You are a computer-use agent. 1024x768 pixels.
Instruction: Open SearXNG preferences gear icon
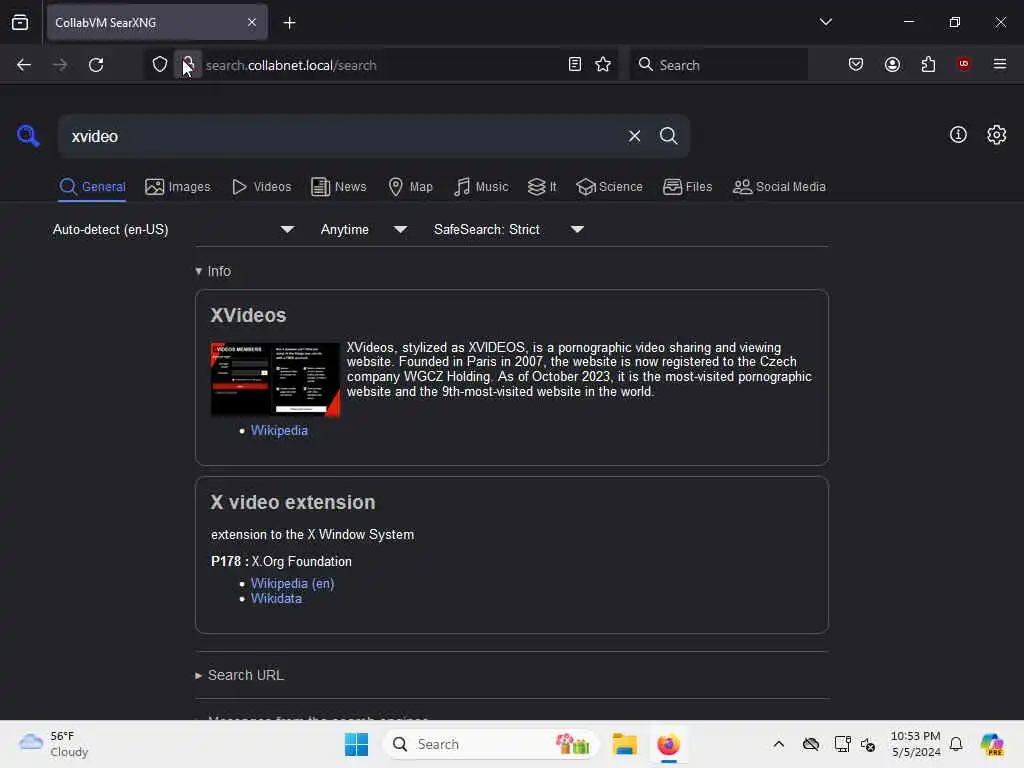click(997, 135)
